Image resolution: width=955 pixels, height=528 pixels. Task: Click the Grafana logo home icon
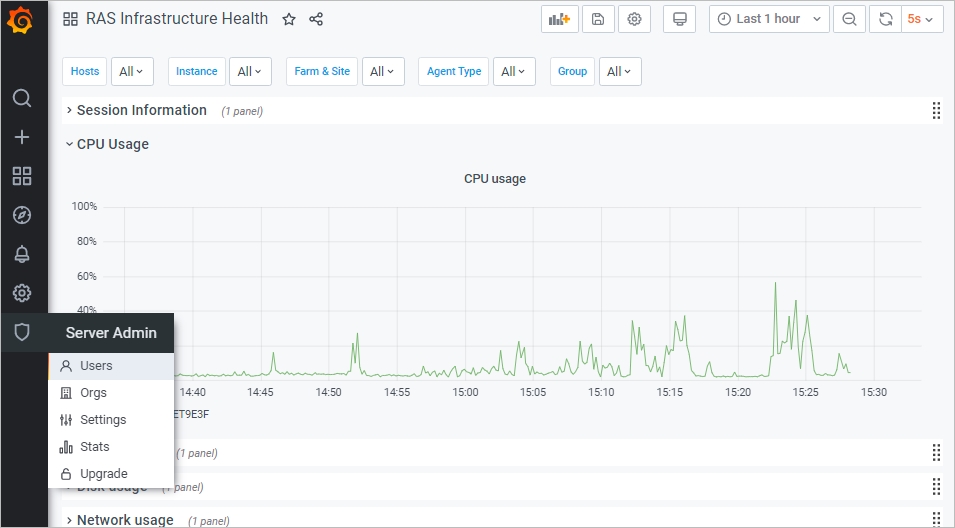(x=22, y=20)
